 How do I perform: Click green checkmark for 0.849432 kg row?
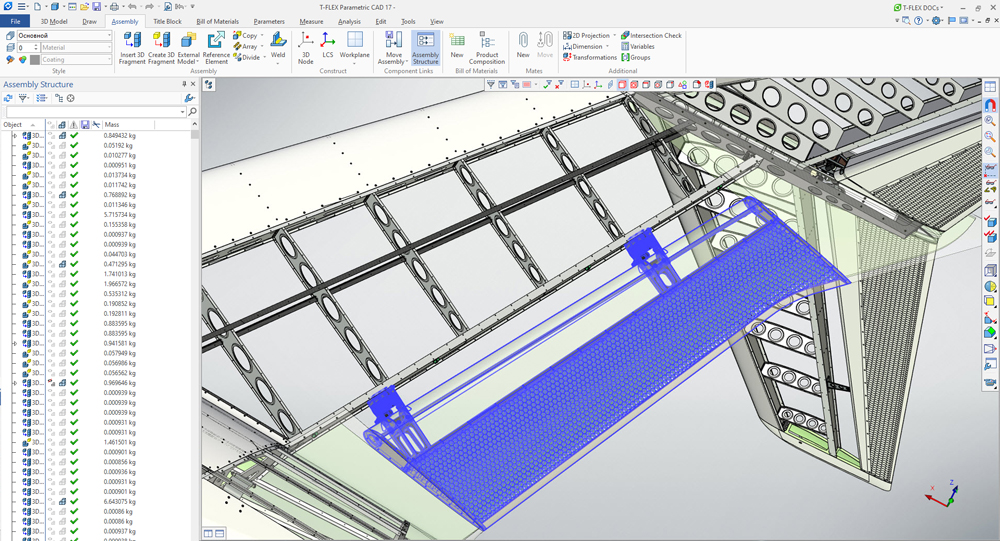point(74,135)
